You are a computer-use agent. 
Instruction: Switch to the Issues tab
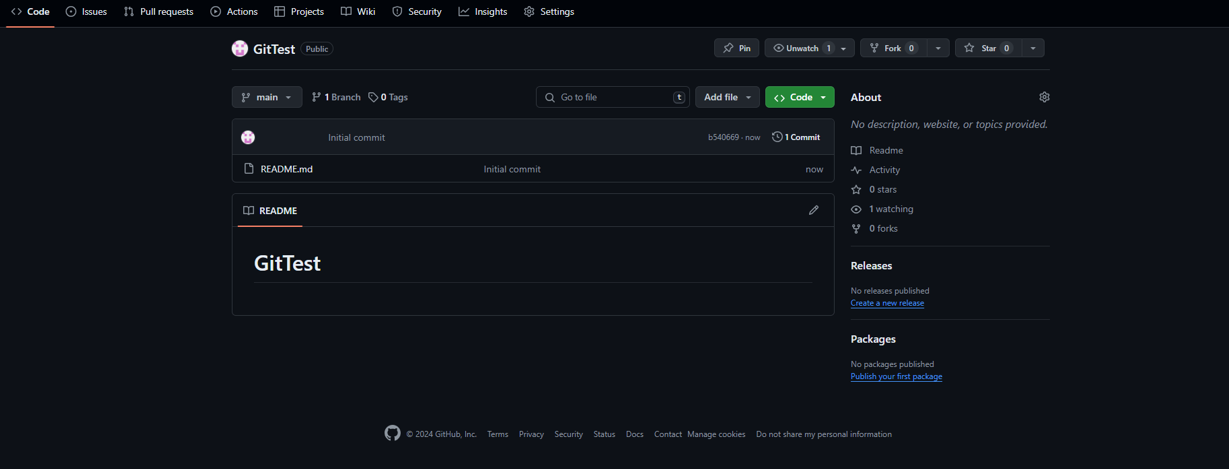click(86, 12)
